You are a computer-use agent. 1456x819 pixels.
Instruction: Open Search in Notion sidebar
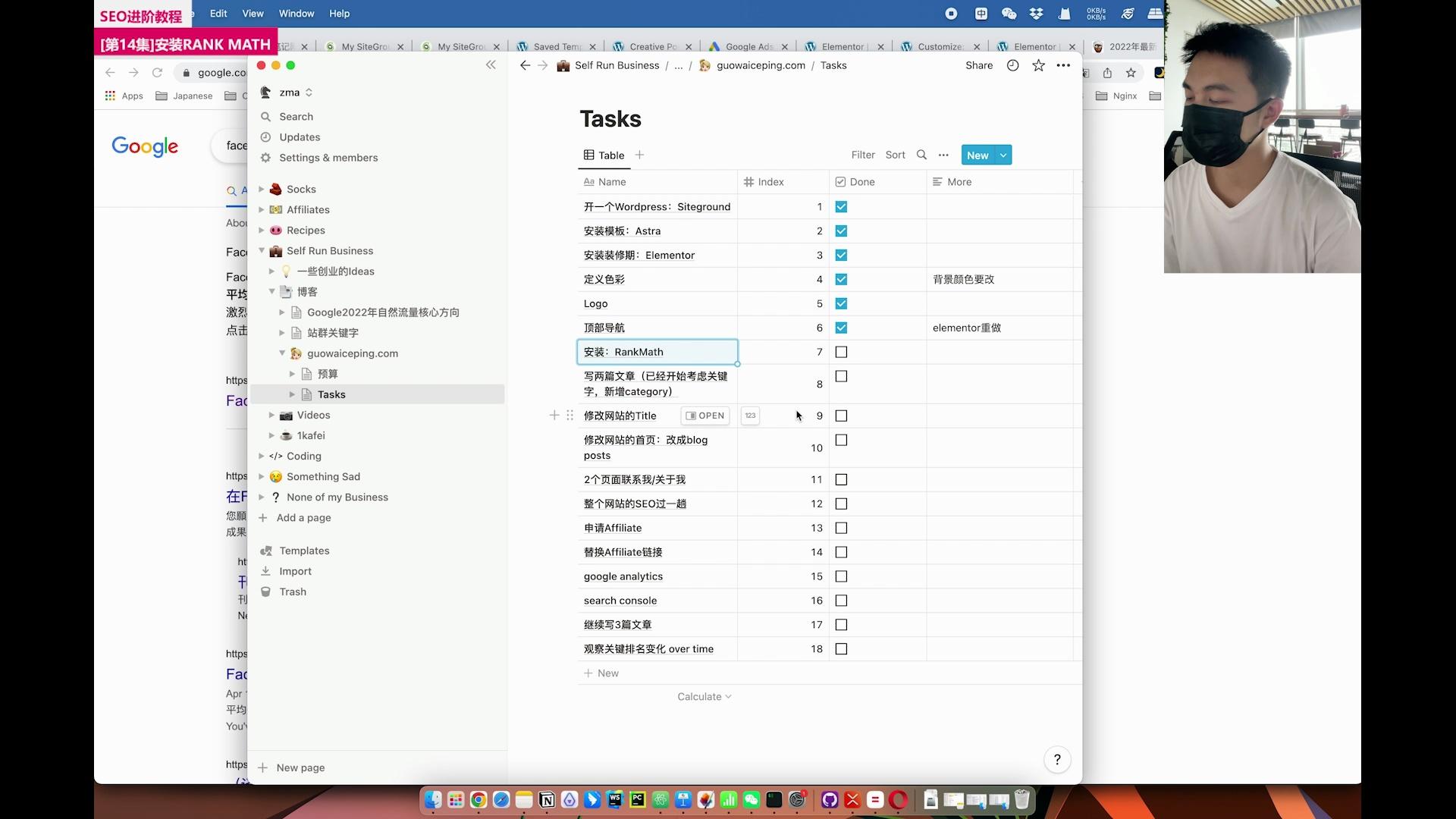pyautogui.click(x=296, y=117)
